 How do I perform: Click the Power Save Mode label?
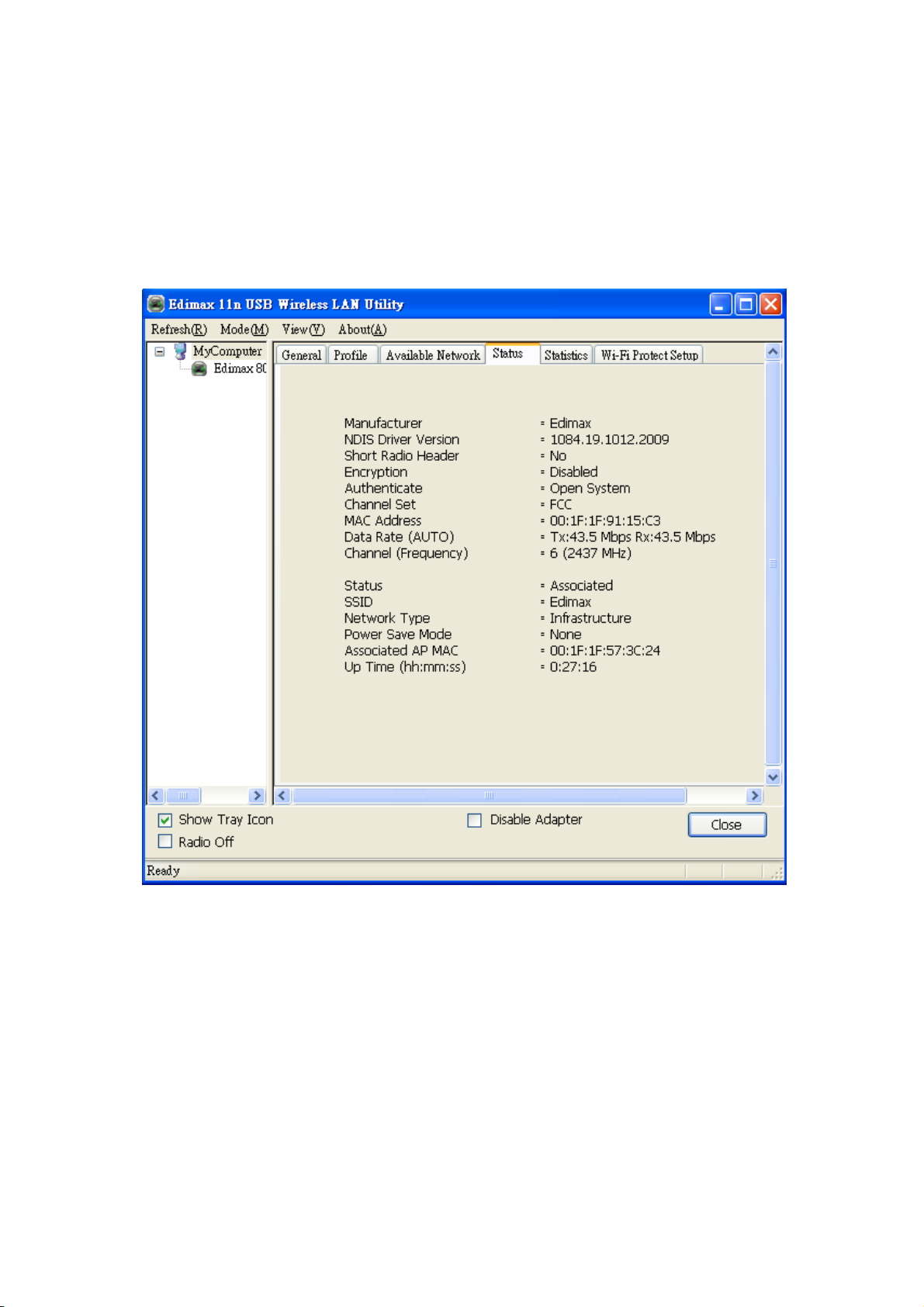398,634
